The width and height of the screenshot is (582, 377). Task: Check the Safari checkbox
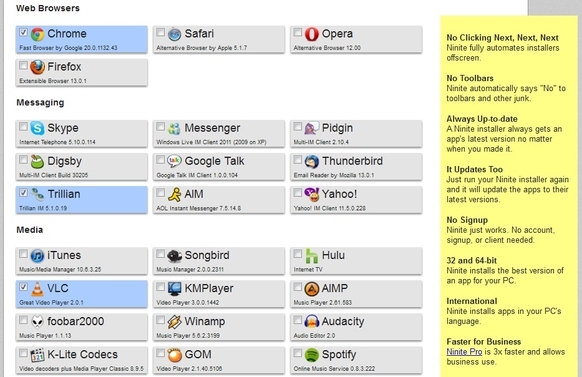(x=160, y=32)
